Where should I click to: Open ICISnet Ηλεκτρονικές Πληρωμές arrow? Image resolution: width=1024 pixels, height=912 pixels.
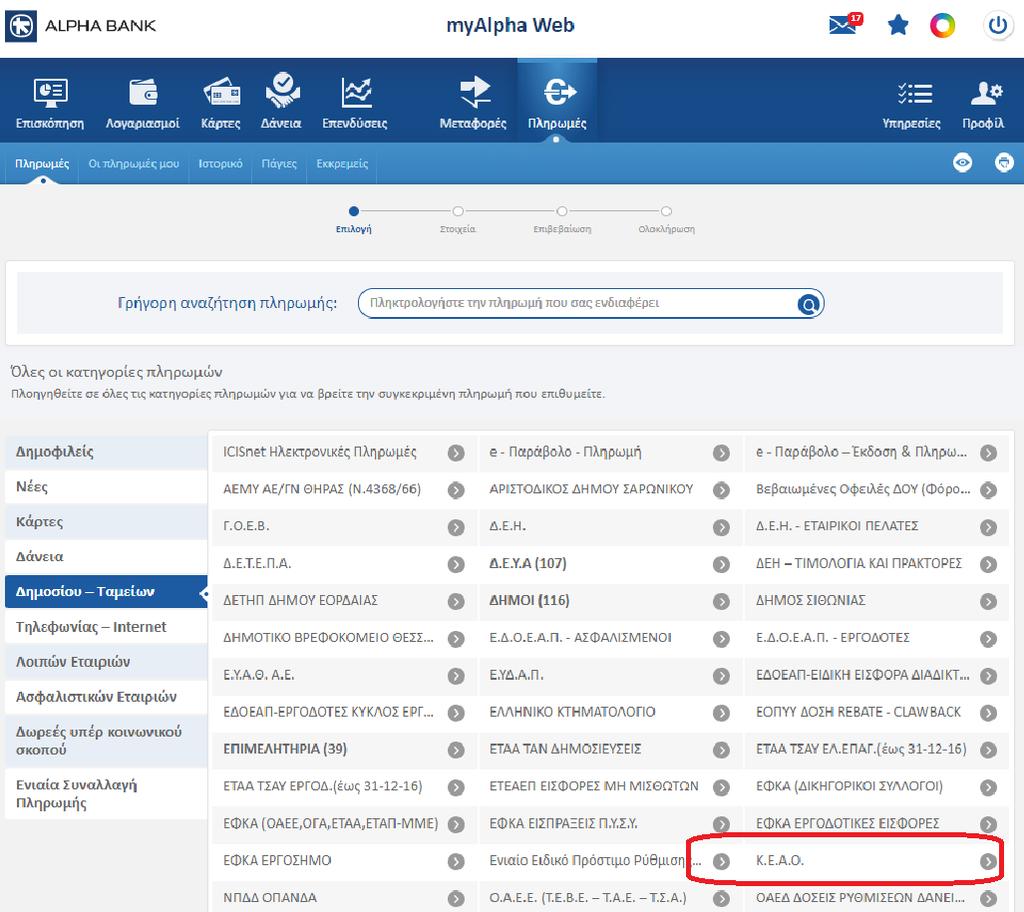pos(456,453)
